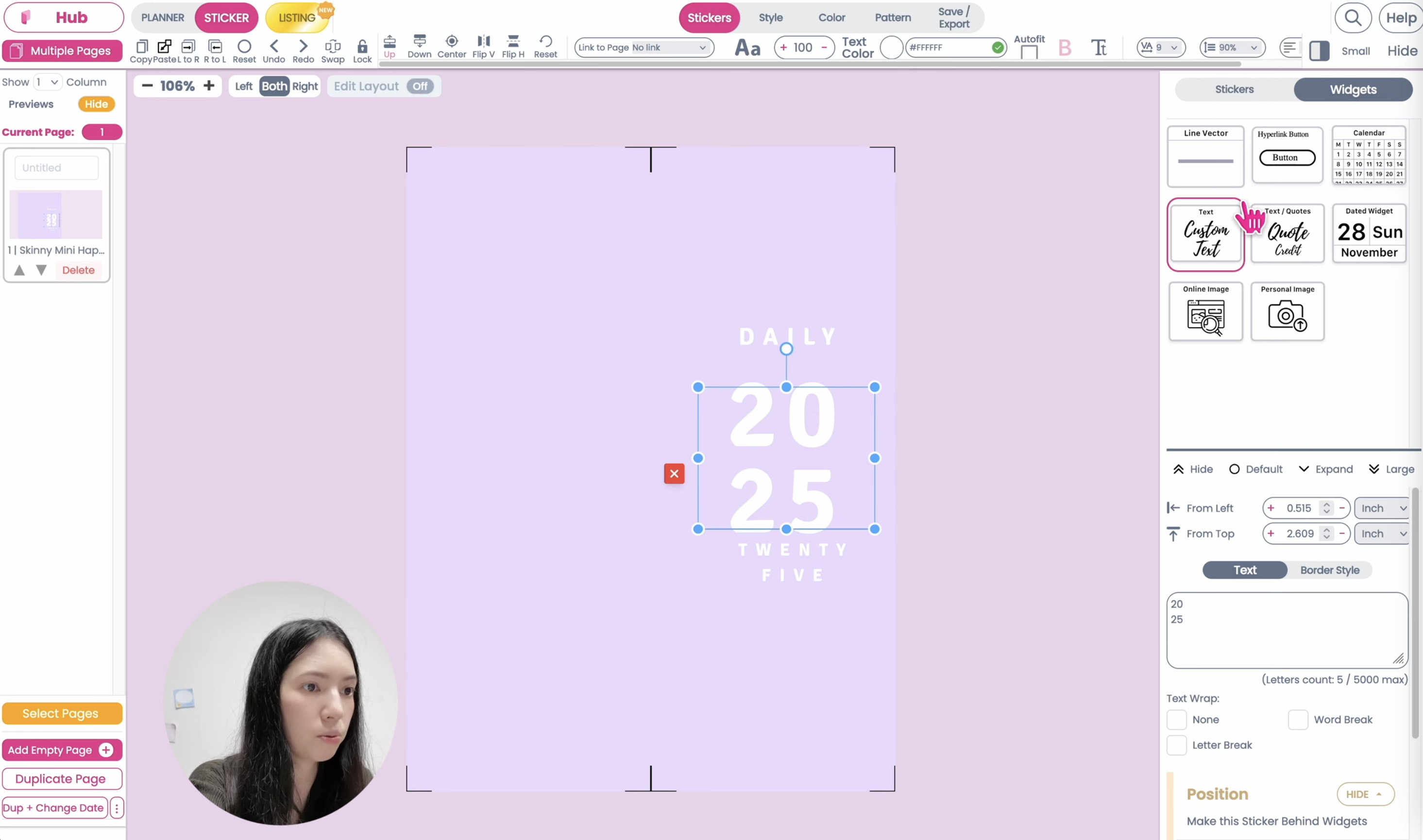
Task: Switch to the Pattern tab
Action: click(893, 17)
